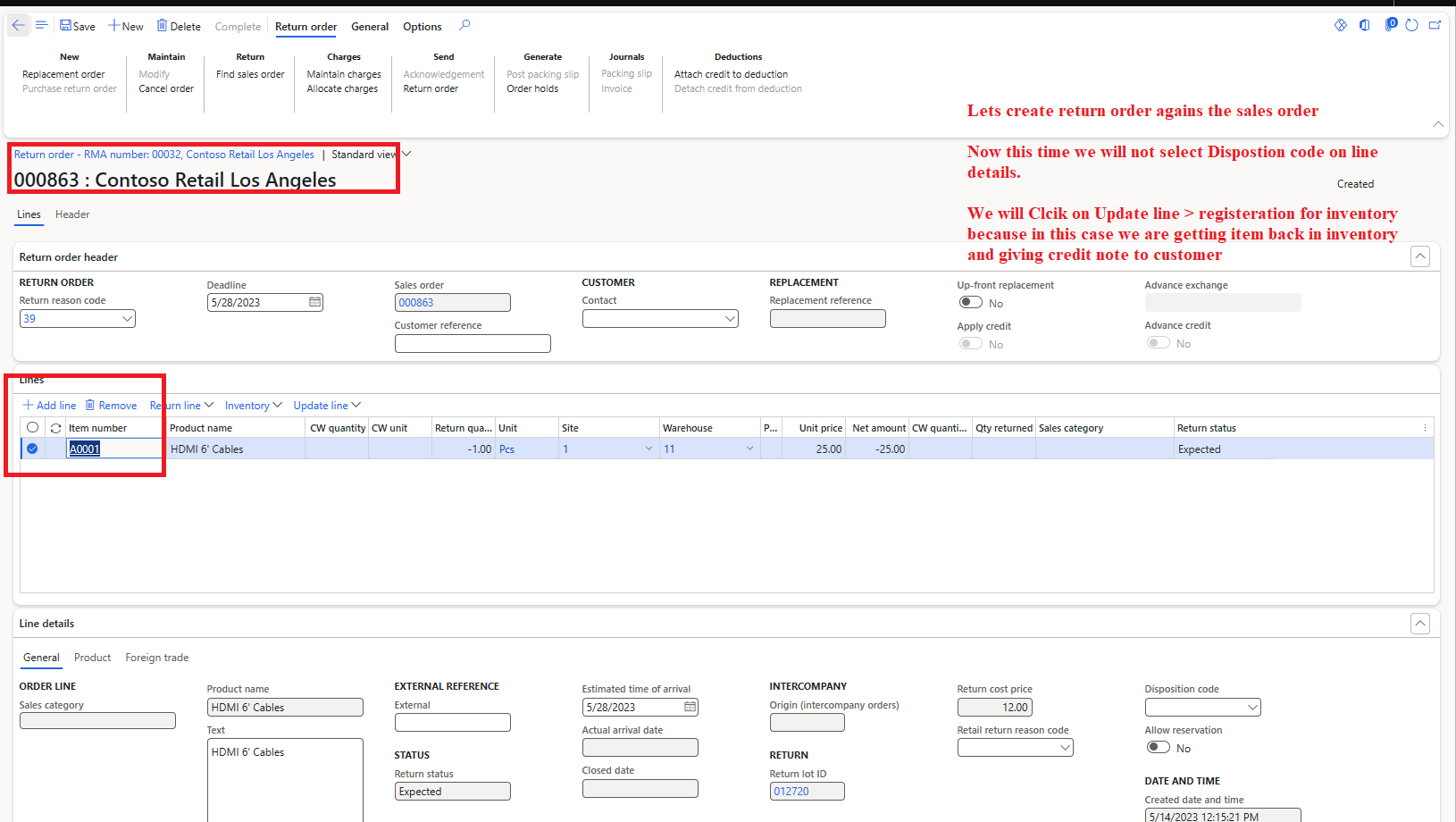The image size is (1456, 822).
Task: Click Cancel order under Maintain
Action: click(165, 88)
